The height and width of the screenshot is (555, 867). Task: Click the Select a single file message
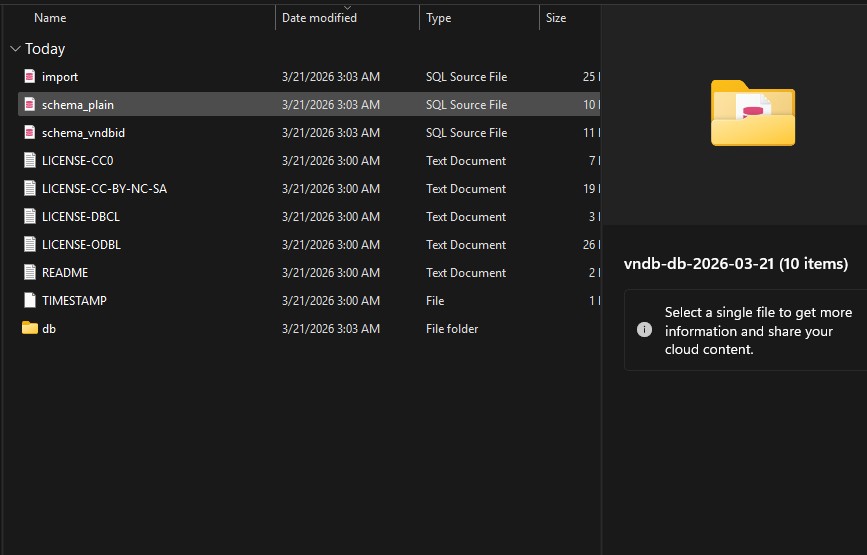(x=758, y=331)
